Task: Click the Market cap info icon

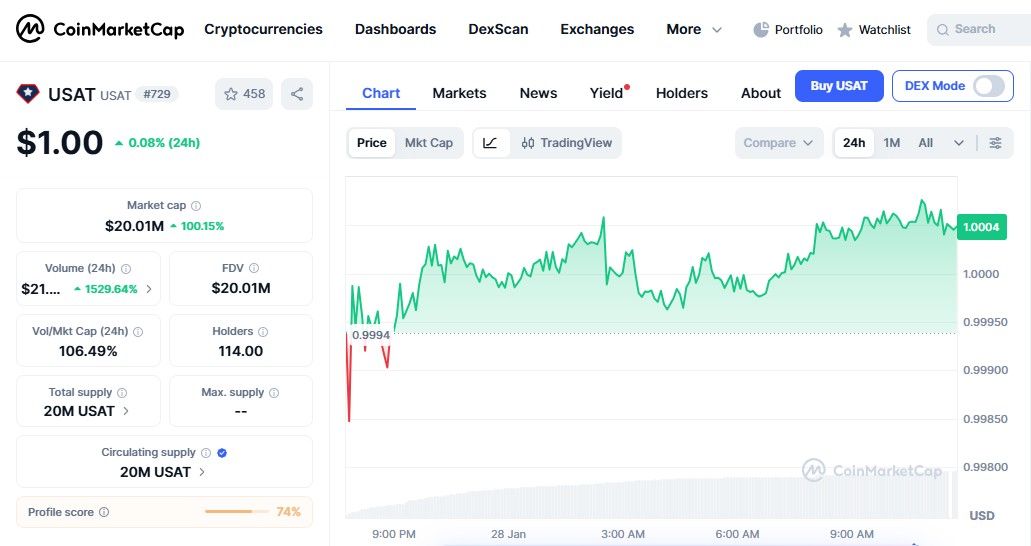Action: pos(196,205)
